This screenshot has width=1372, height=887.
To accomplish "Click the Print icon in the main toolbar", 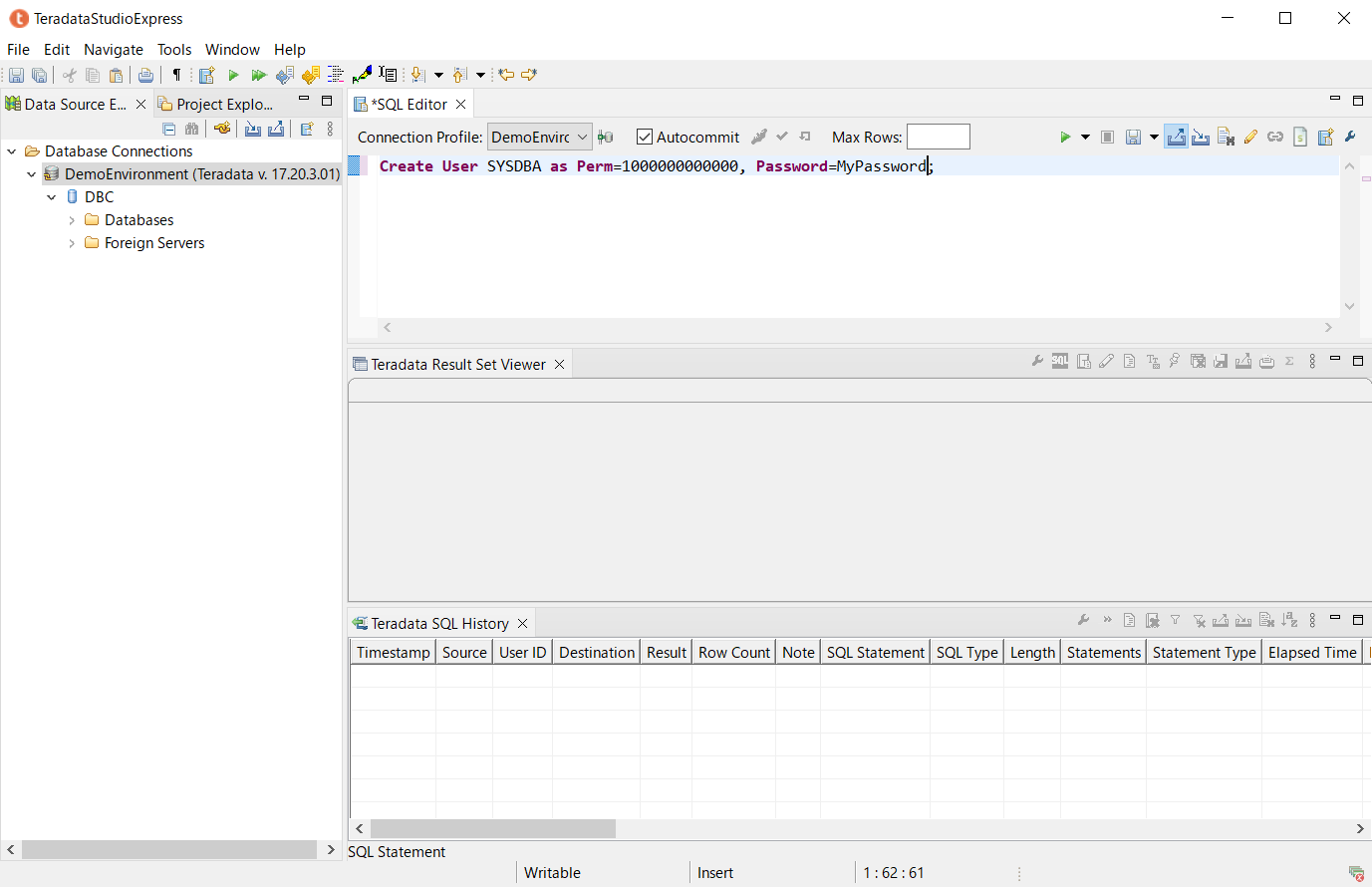I will point(145,75).
